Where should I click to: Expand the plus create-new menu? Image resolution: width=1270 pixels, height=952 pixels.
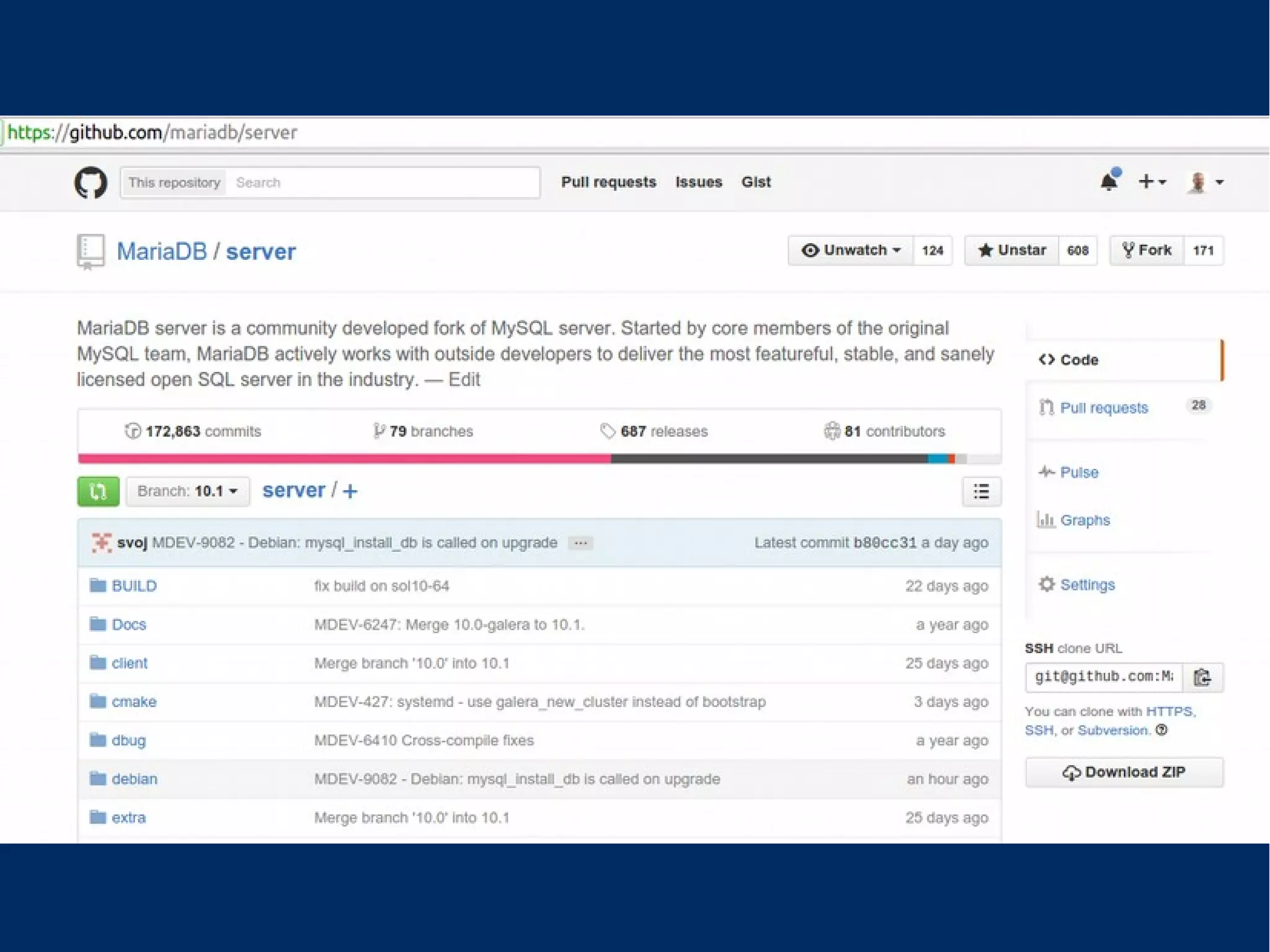coord(1152,182)
